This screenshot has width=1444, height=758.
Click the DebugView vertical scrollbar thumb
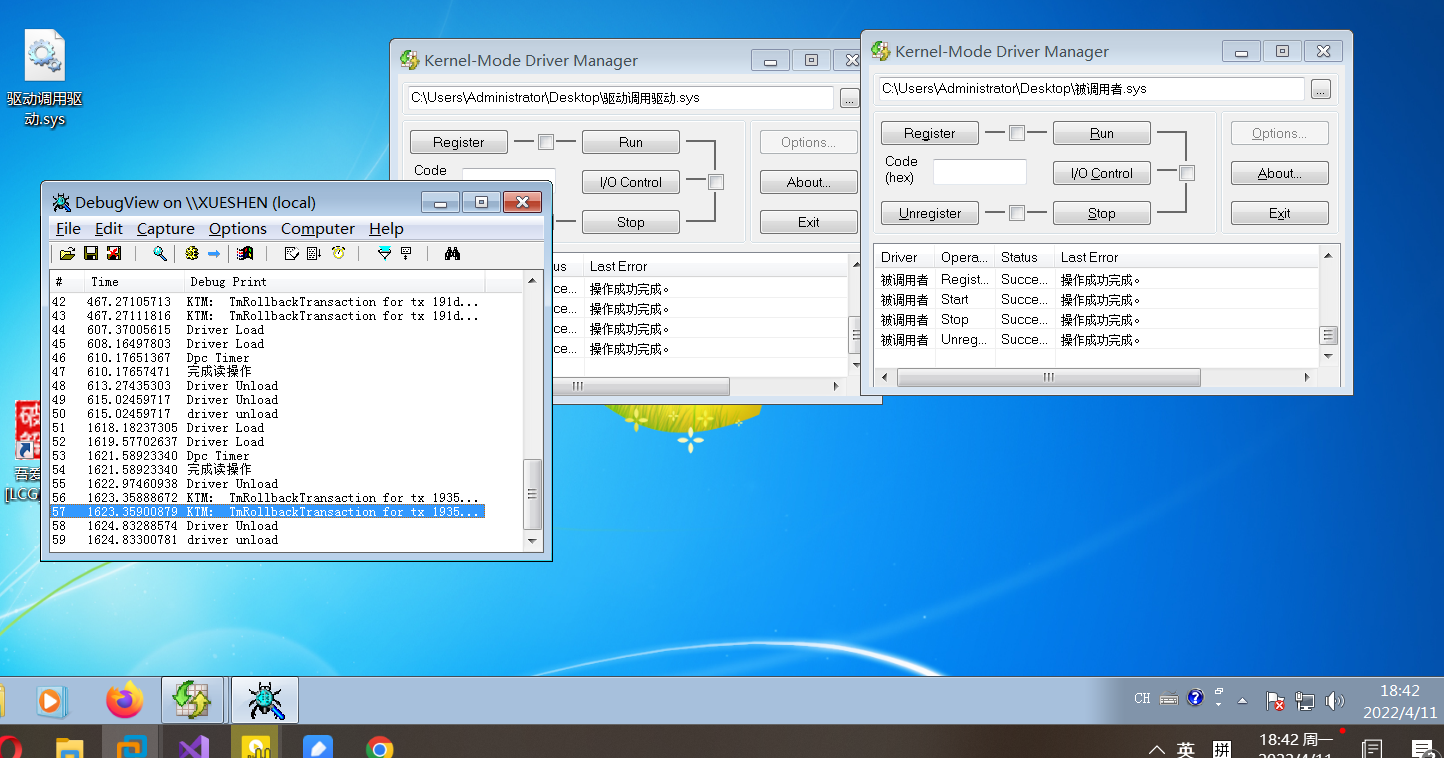click(x=533, y=494)
